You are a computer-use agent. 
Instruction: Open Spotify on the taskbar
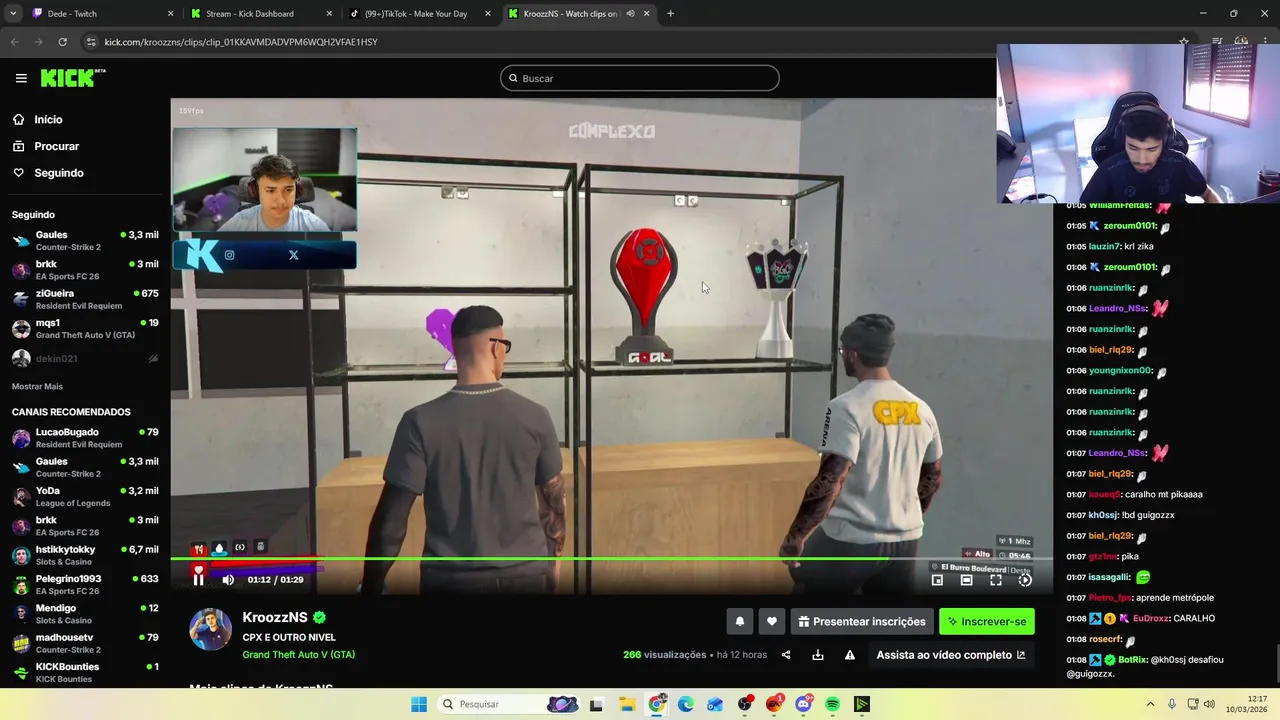pyautogui.click(x=833, y=704)
